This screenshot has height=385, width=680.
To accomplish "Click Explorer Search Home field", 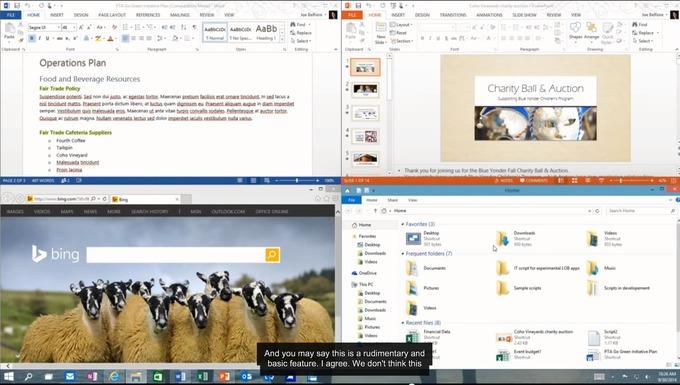I will (641, 211).
